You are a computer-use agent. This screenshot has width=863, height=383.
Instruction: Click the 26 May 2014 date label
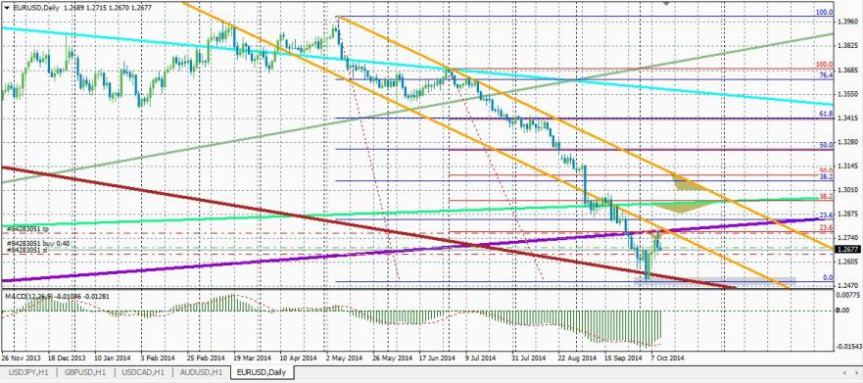point(392,357)
